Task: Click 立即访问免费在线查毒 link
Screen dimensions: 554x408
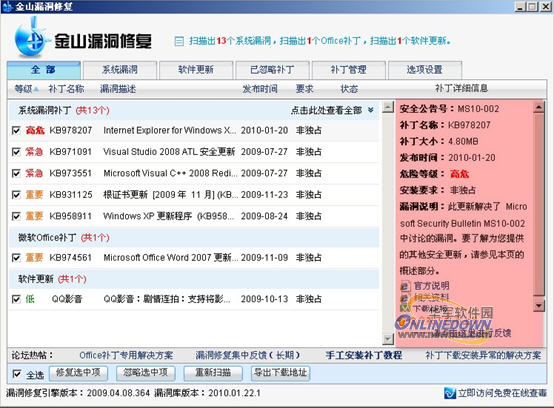Action: pyautogui.click(x=502, y=393)
